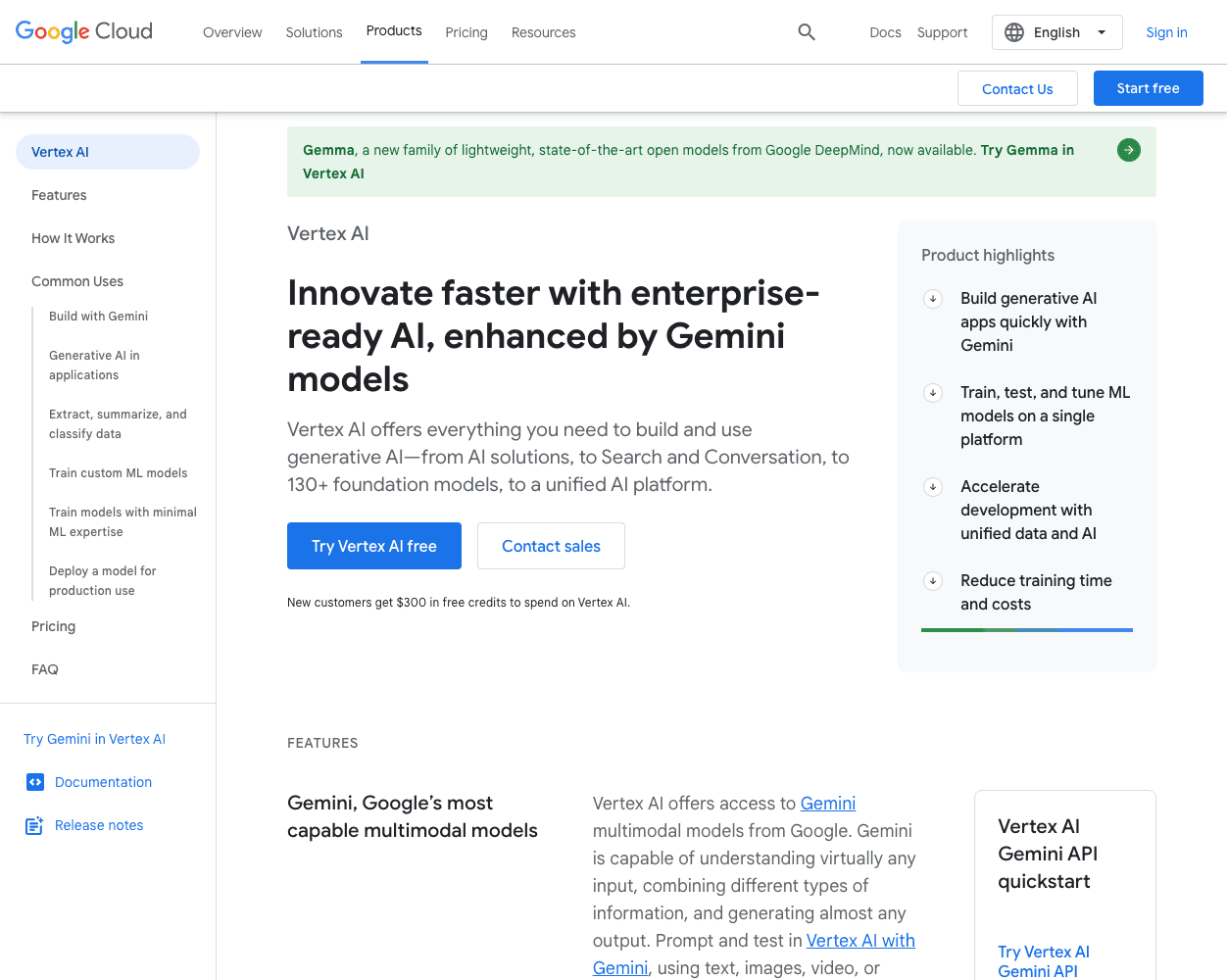Click the Product highlights progress bar
The height and width of the screenshot is (980, 1227).
(x=1027, y=630)
